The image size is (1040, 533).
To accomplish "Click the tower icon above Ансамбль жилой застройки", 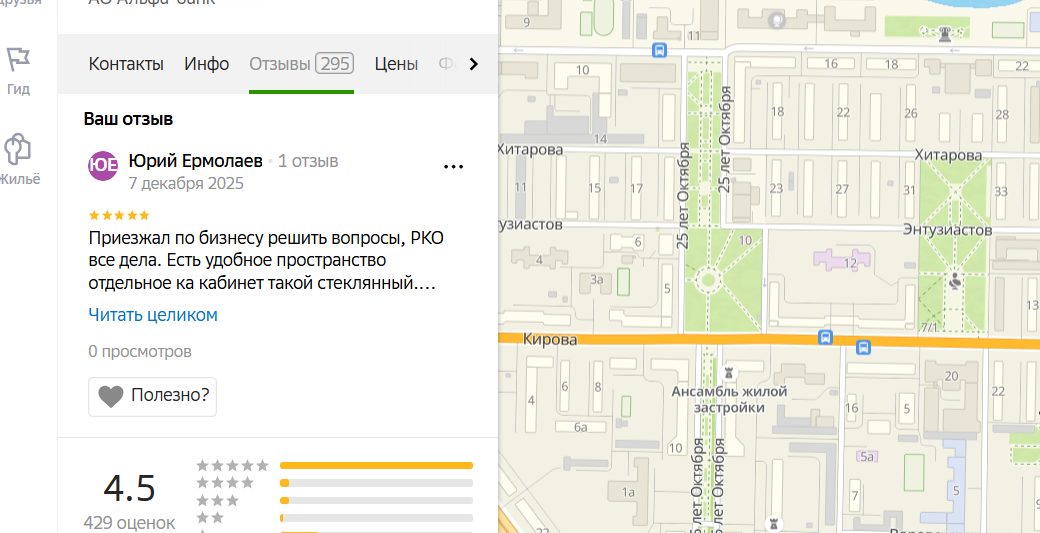I will click(730, 372).
